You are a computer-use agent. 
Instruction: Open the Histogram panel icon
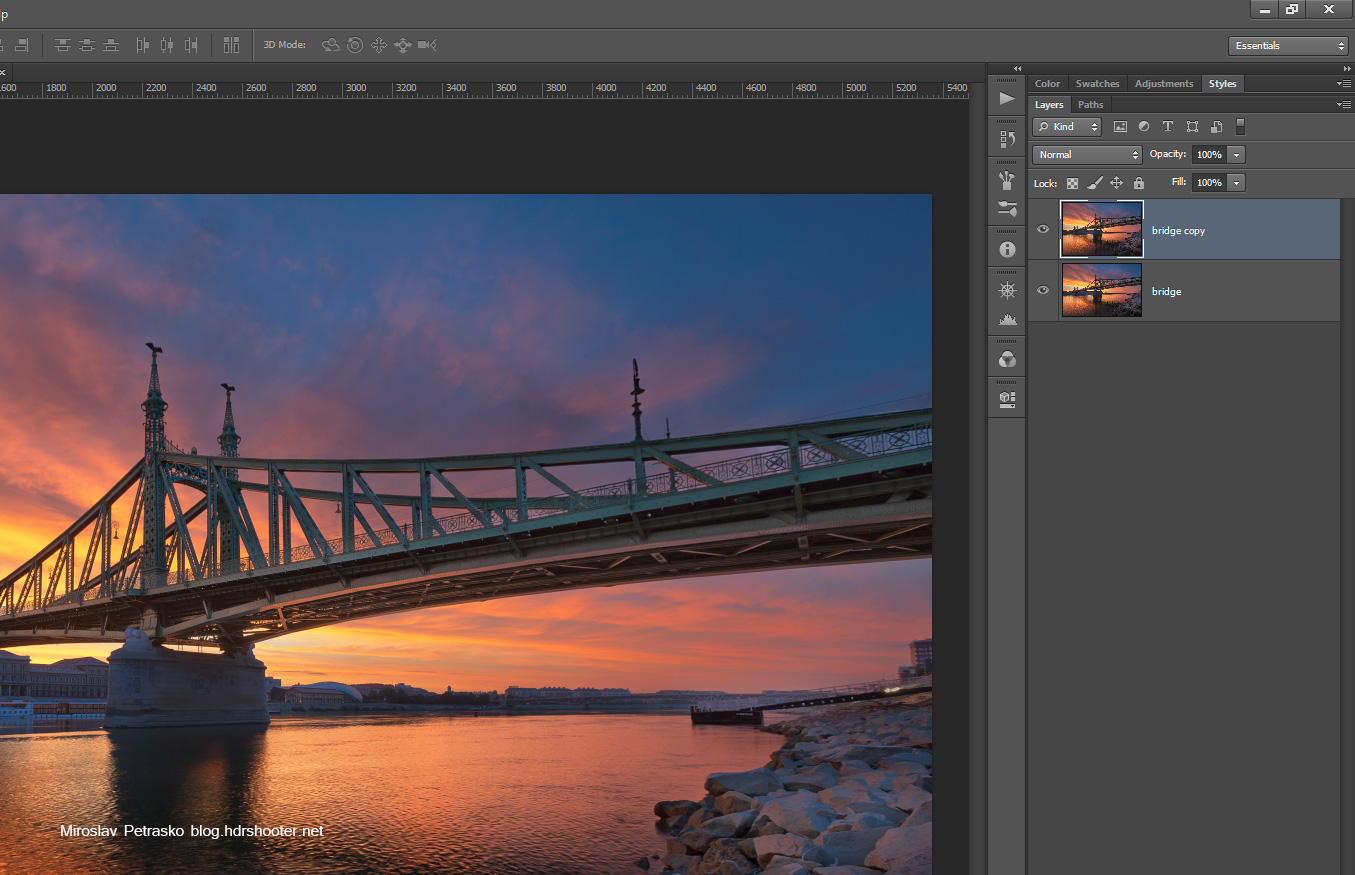(1007, 319)
